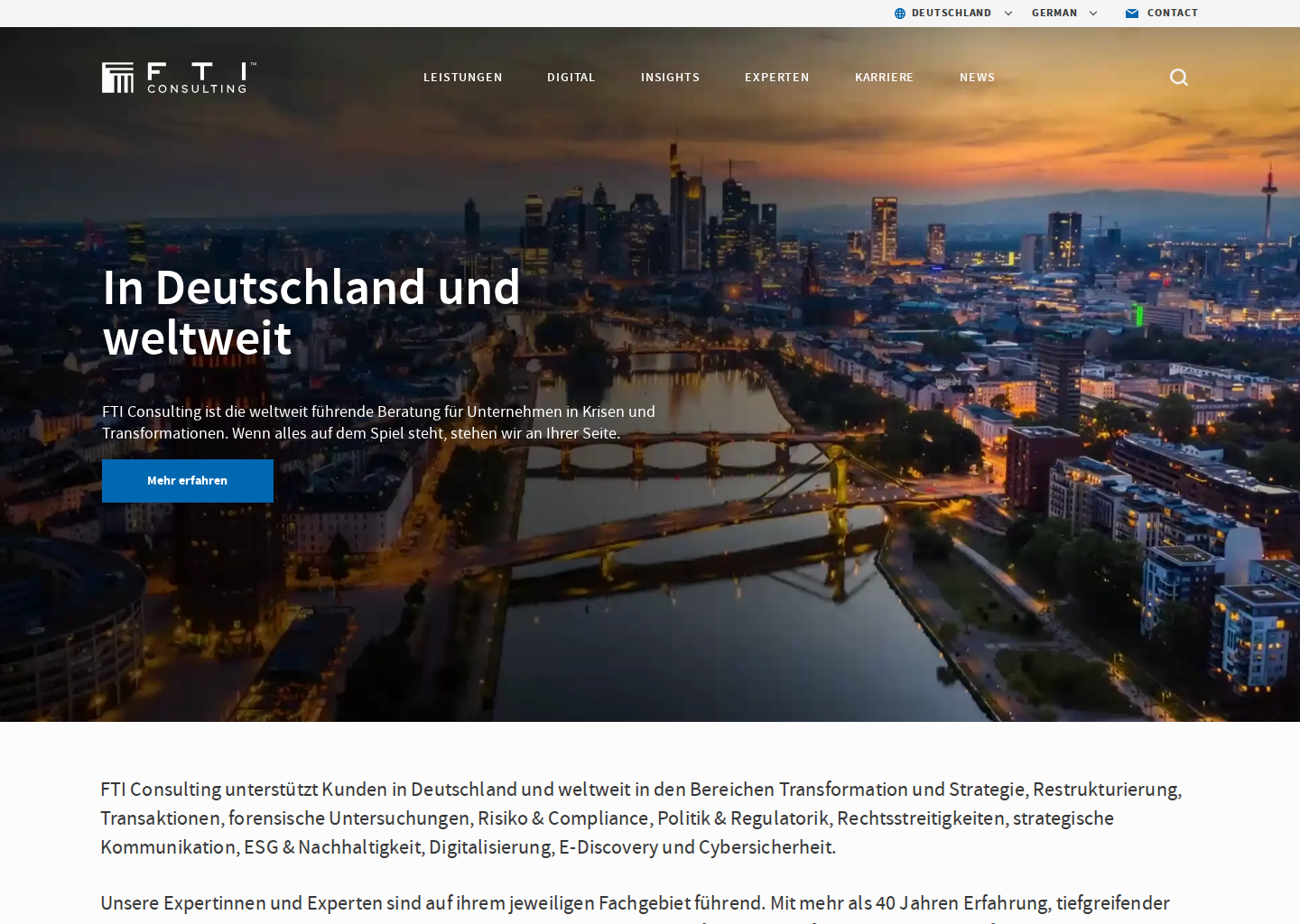The image size is (1300, 924).
Task: Open the search magnifier icon
Action: [x=1179, y=78]
